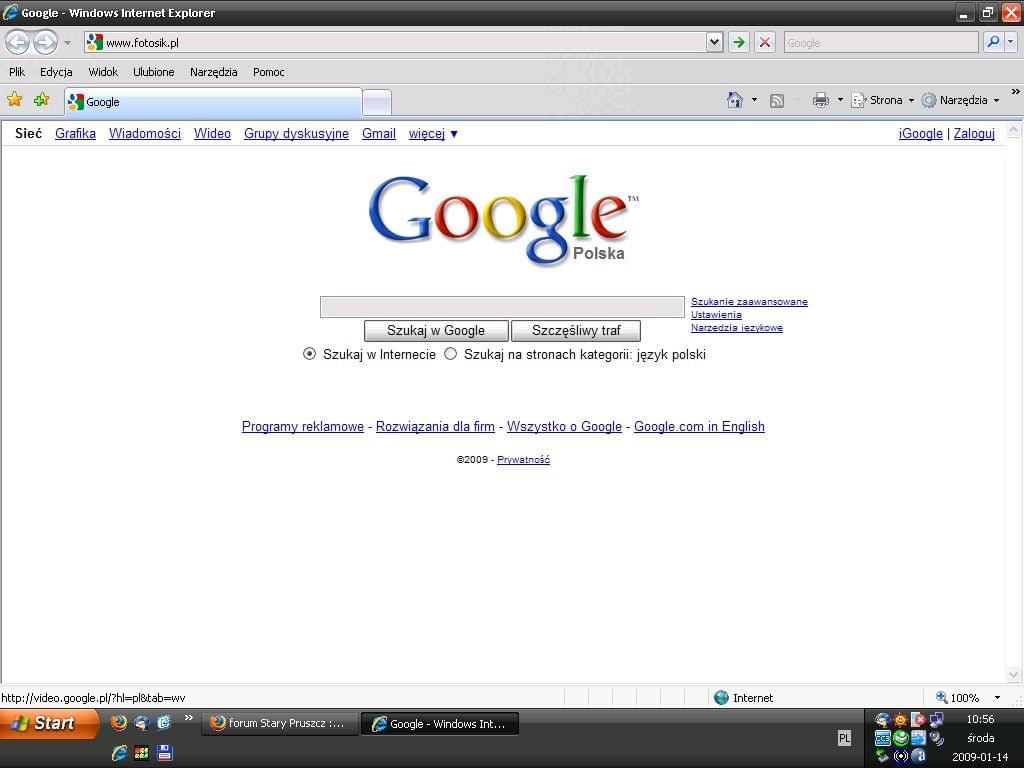Image resolution: width=1024 pixels, height=768 pixels.
Task: Open the Narzędzia menu in menu bar
Action: [x=214, y=72]
